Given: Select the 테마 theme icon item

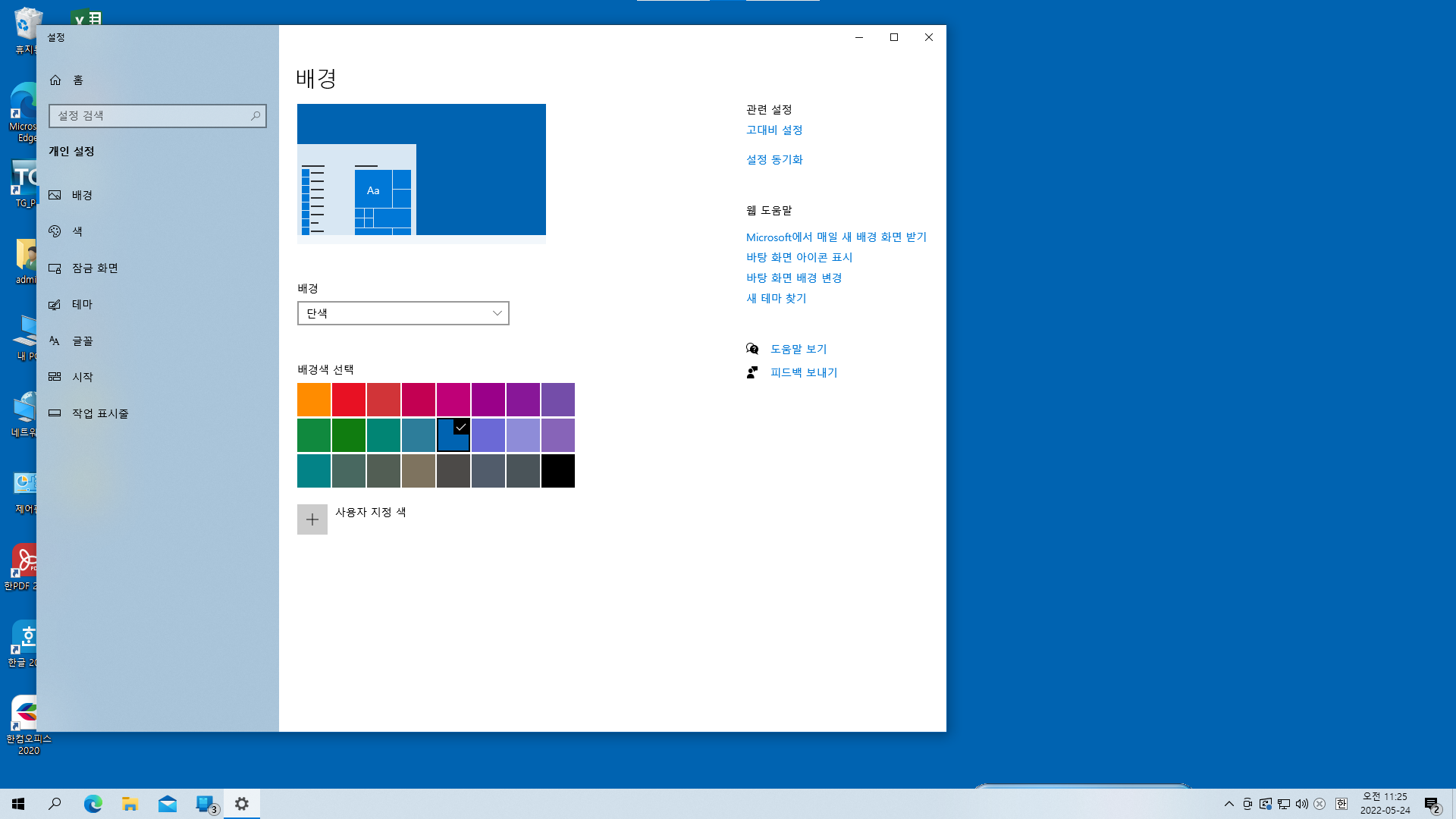Looking at the screenshot, I should 55,304.
